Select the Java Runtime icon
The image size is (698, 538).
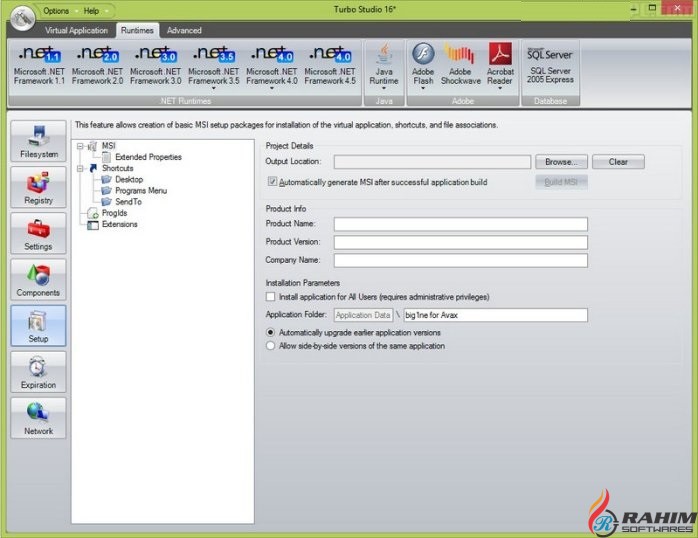click(x=384, y=54)
